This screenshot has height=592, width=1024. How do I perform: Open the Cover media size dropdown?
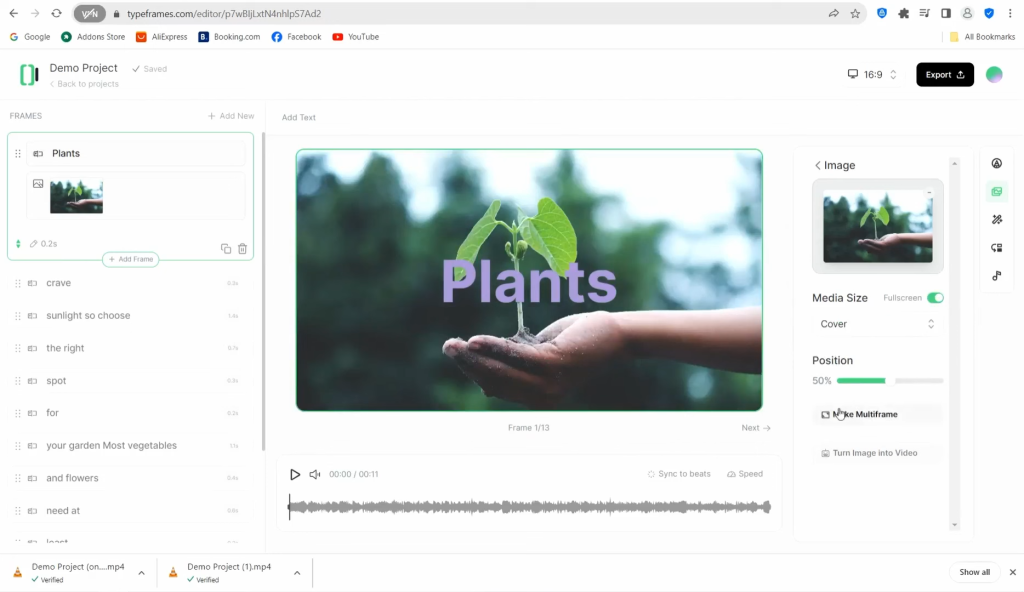[877, 324]
